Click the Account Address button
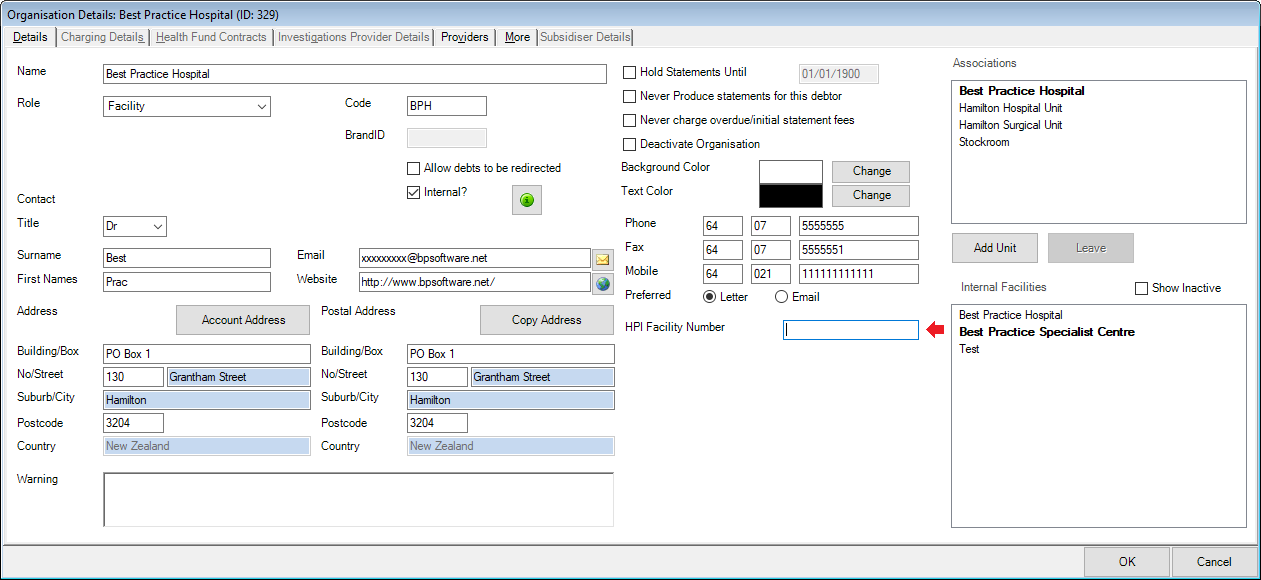 [243, 320]
